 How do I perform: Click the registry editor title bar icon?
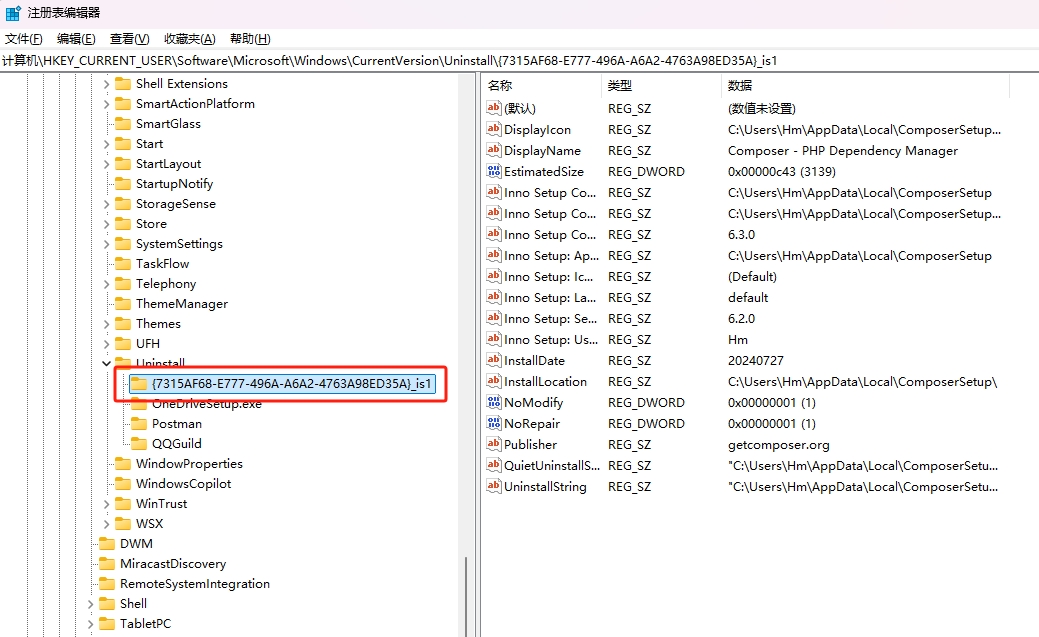pos(13,13)
